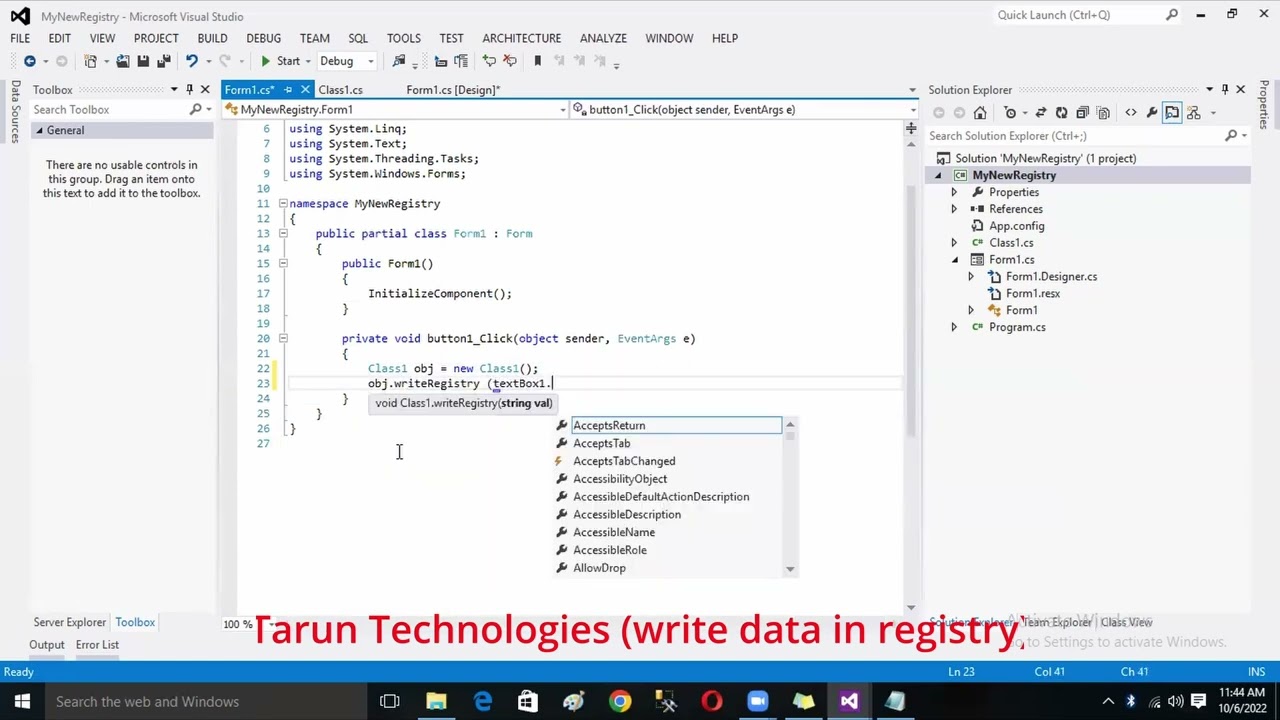Click the Search Solution Explorer field
This screenshot has width=1280, height=720.
pos(1075,136)
